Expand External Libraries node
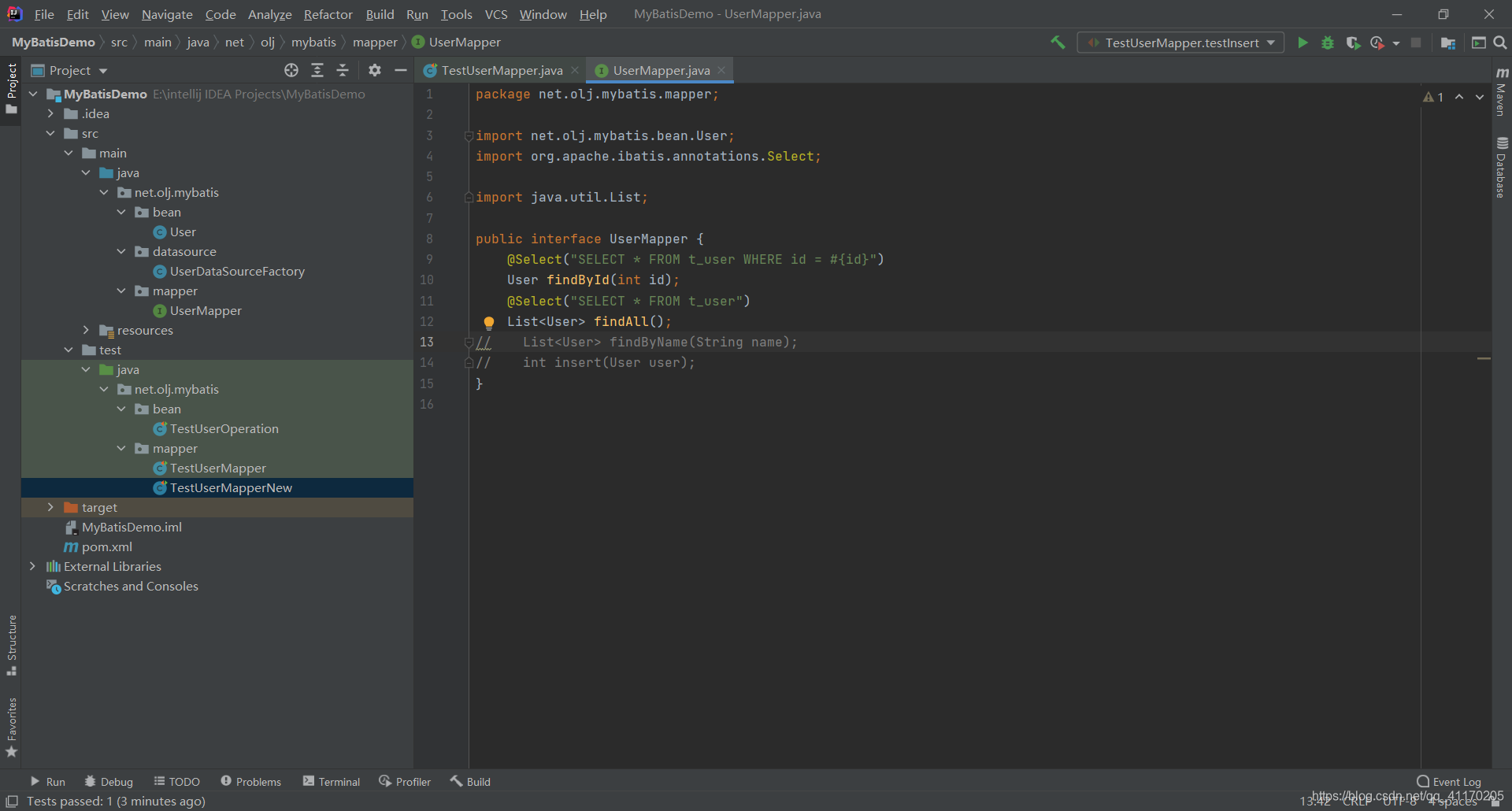This screenshot has height=811, width=1512. click(32, 566)
